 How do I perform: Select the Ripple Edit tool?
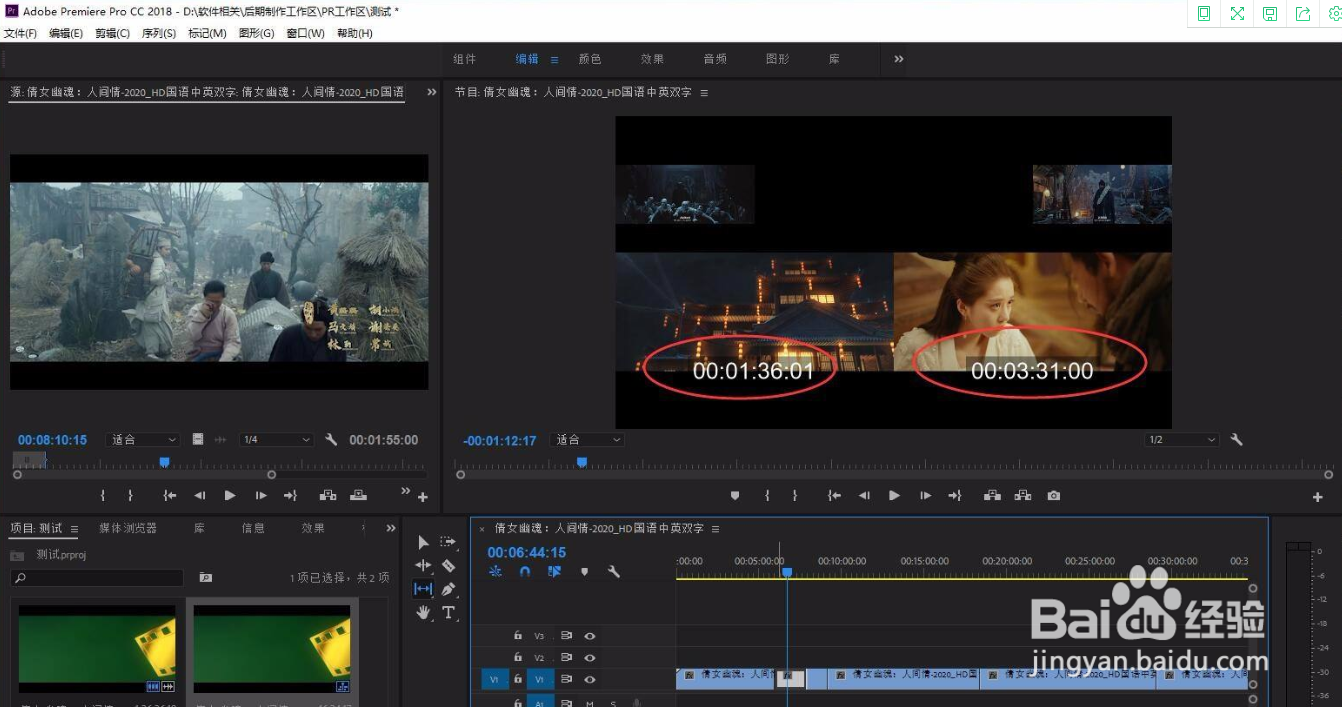pos(423,566)
